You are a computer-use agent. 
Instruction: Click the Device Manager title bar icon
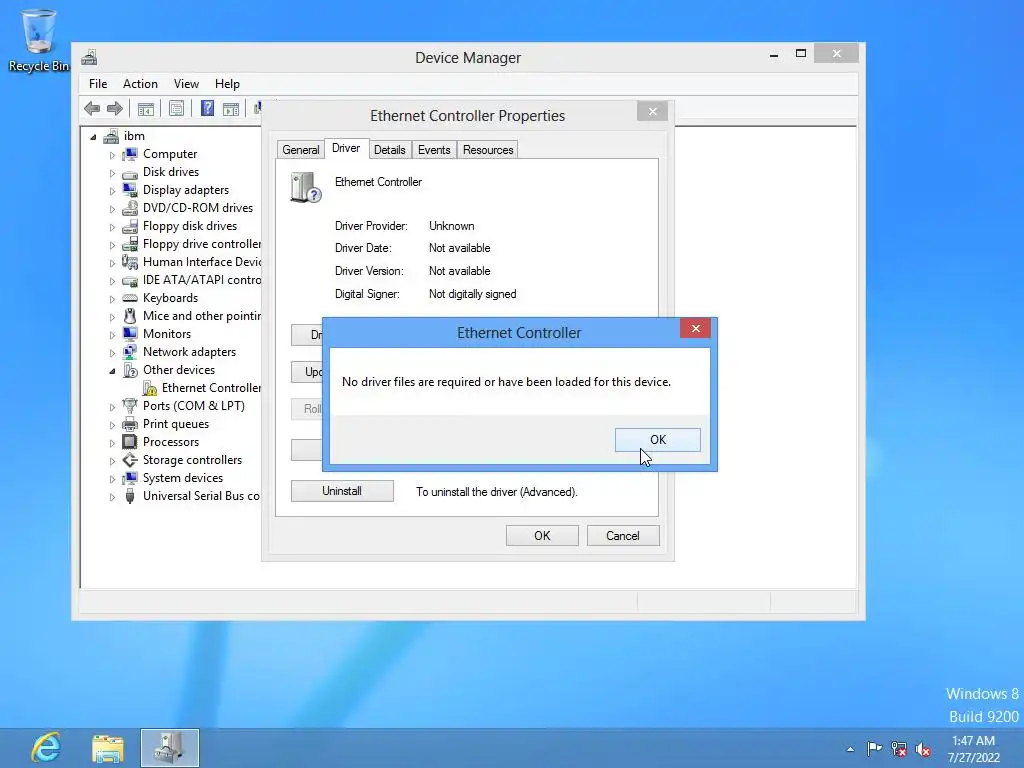pyautogui.click(x=89, y=57)
